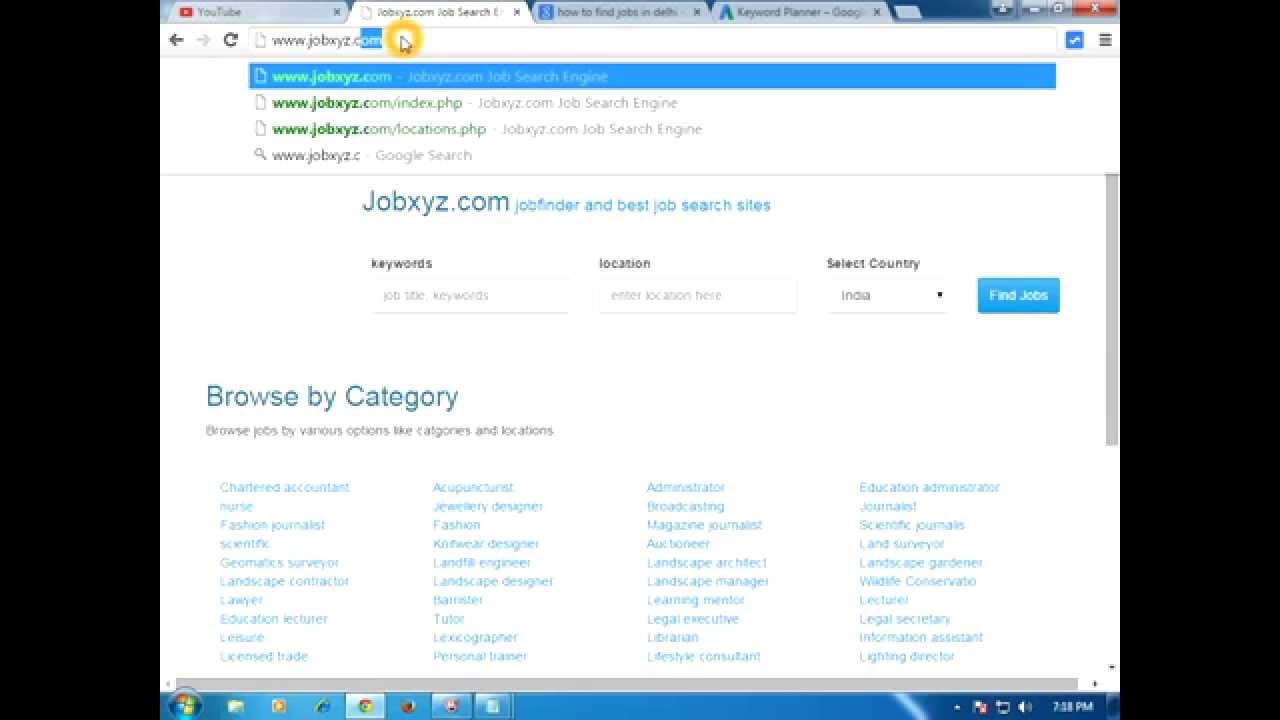
Task: Browse Land surveyor jobs
Action: 902,544
